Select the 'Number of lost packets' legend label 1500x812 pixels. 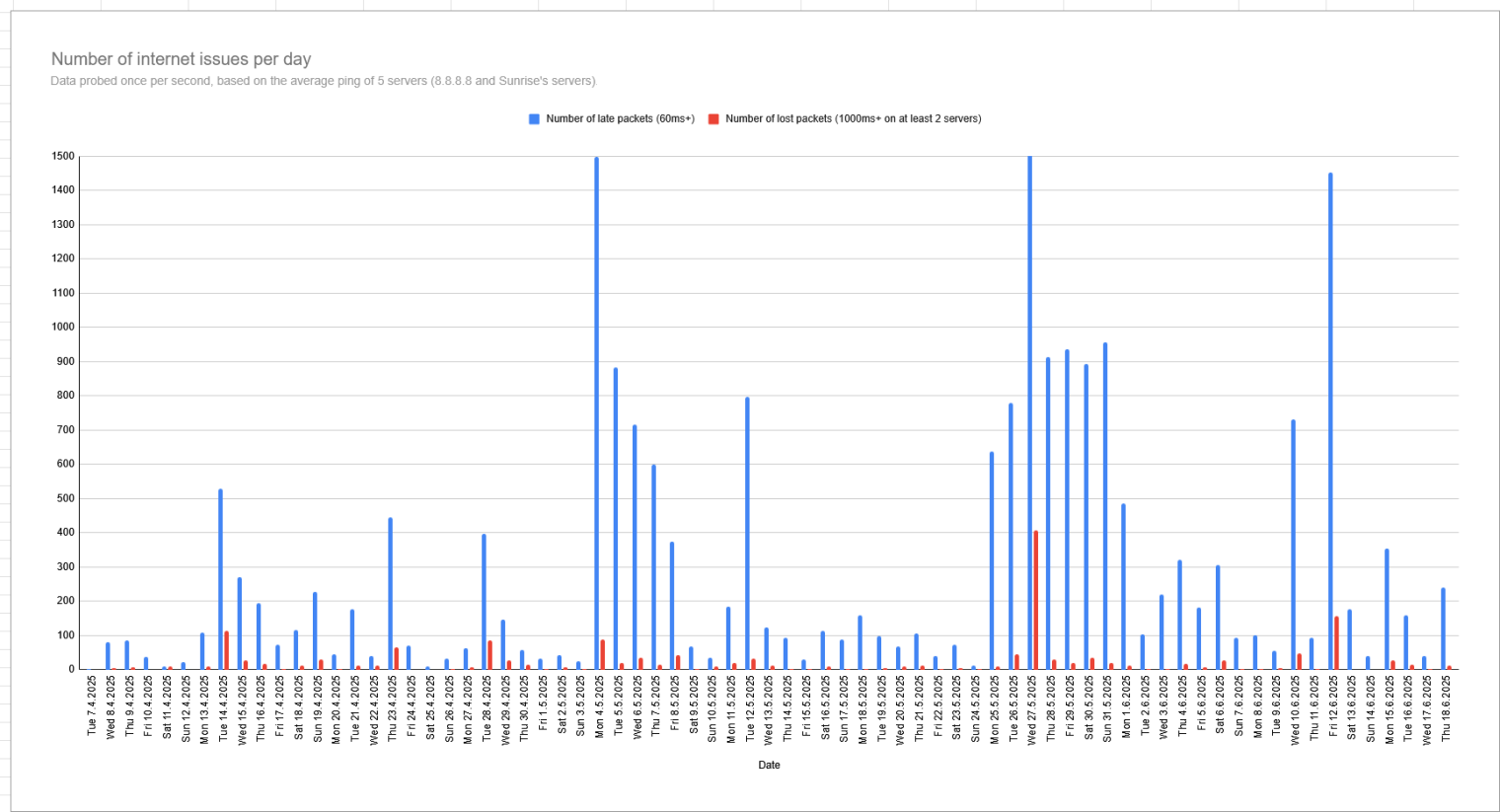pos(853,119)
